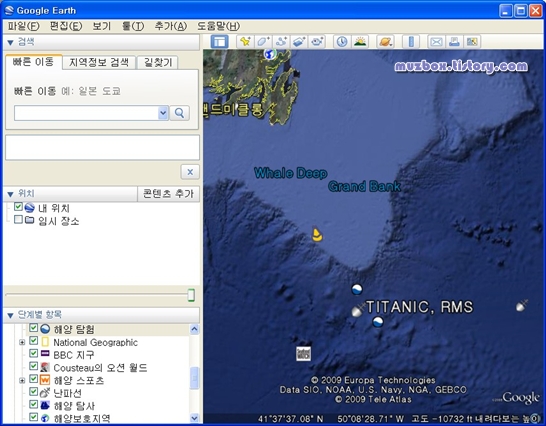Disable the 난파선 layer checkbox
546x426 pixels.
click(x=33, y=392)
